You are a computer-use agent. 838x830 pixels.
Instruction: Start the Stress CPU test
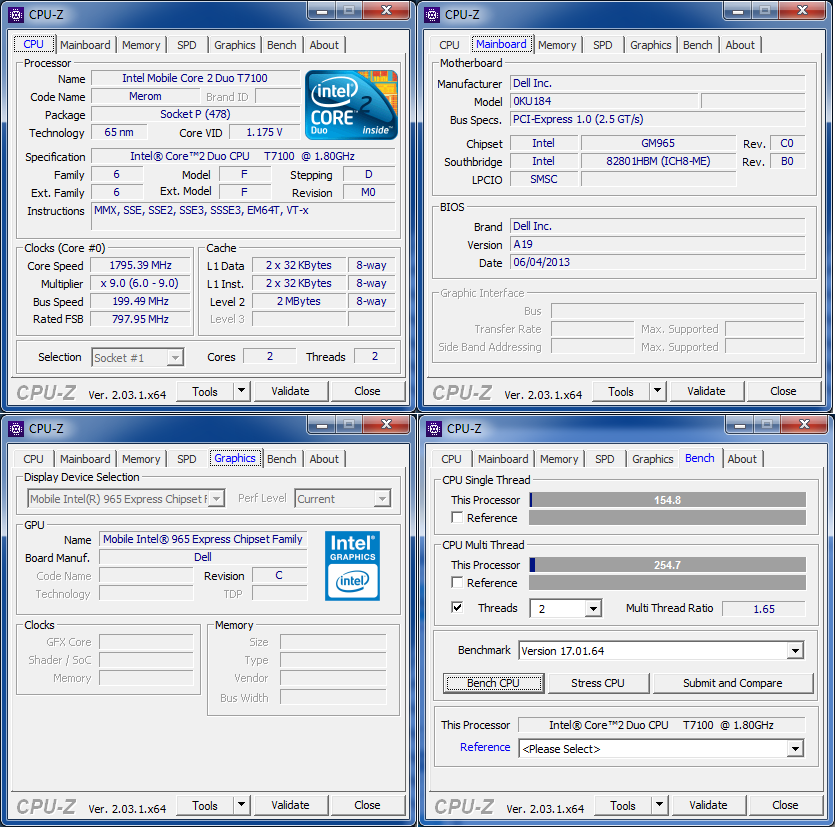598,683
